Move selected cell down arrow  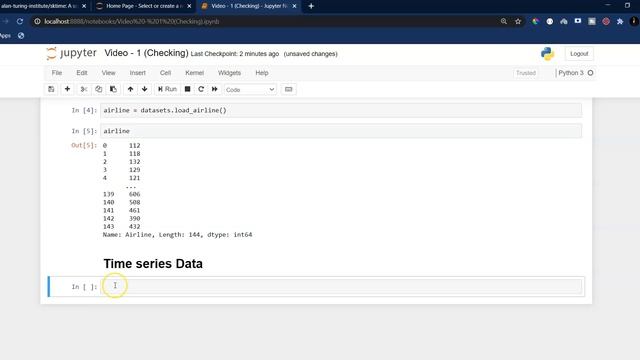tap(144, 89)
